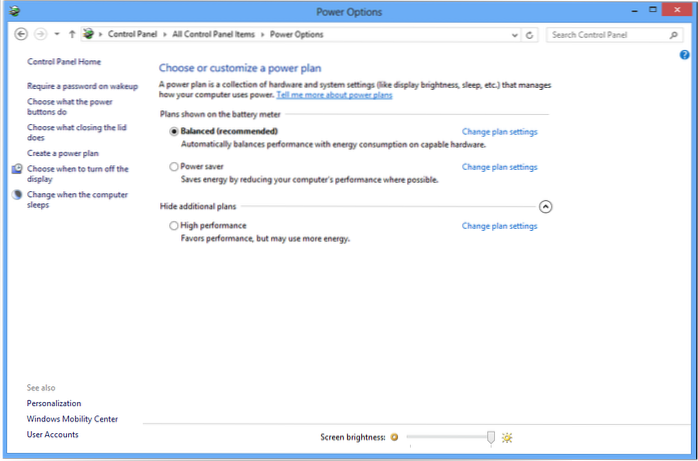Click the sleep moon icon in sidebar
The image size is (698, 461).
pos(17,195)
